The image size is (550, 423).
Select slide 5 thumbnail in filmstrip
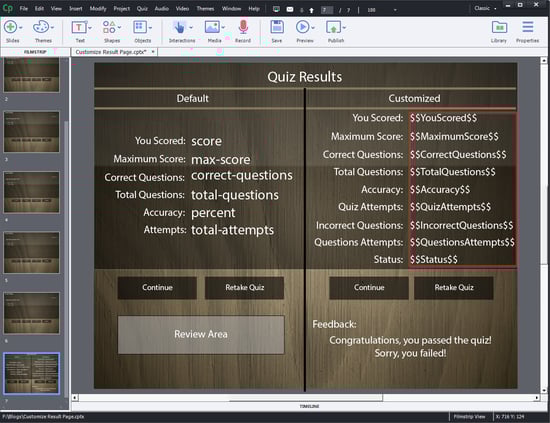32,253
